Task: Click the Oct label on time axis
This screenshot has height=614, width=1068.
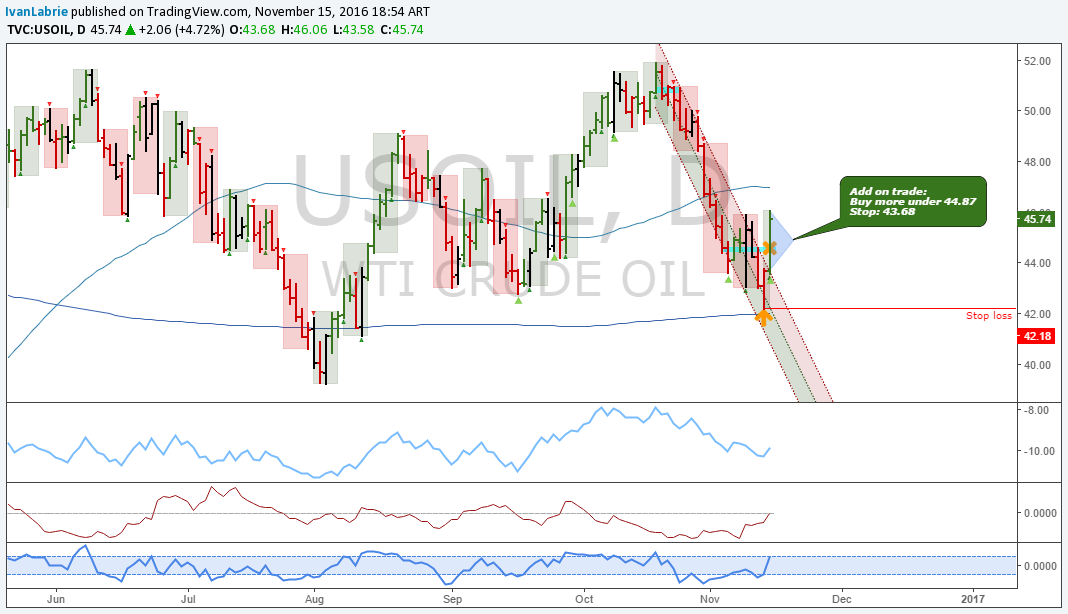Action: click(584, 599)
